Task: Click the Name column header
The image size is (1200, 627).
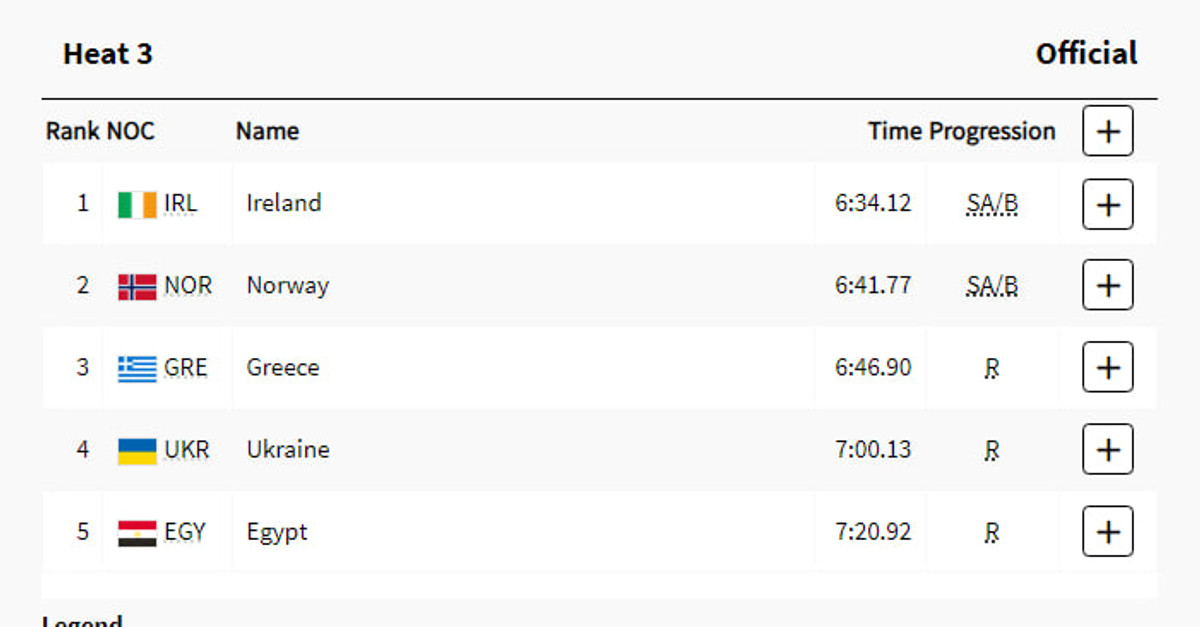Action: pyautogui.click(x=267, y=131)
